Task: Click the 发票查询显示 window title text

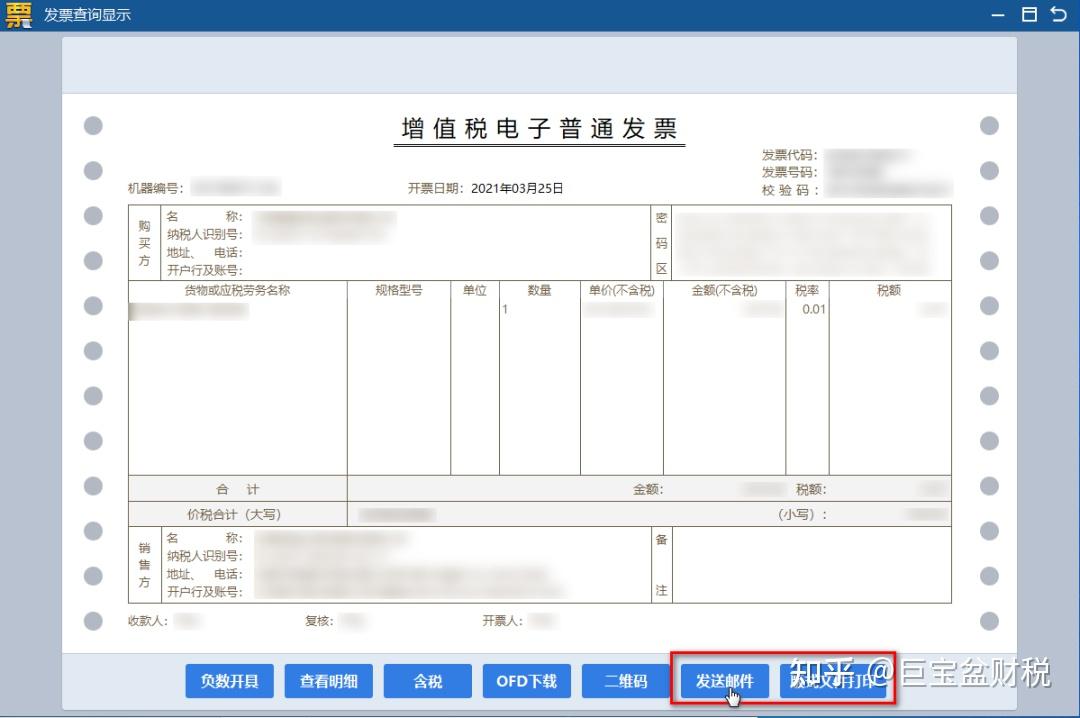Action: point(87,14)
